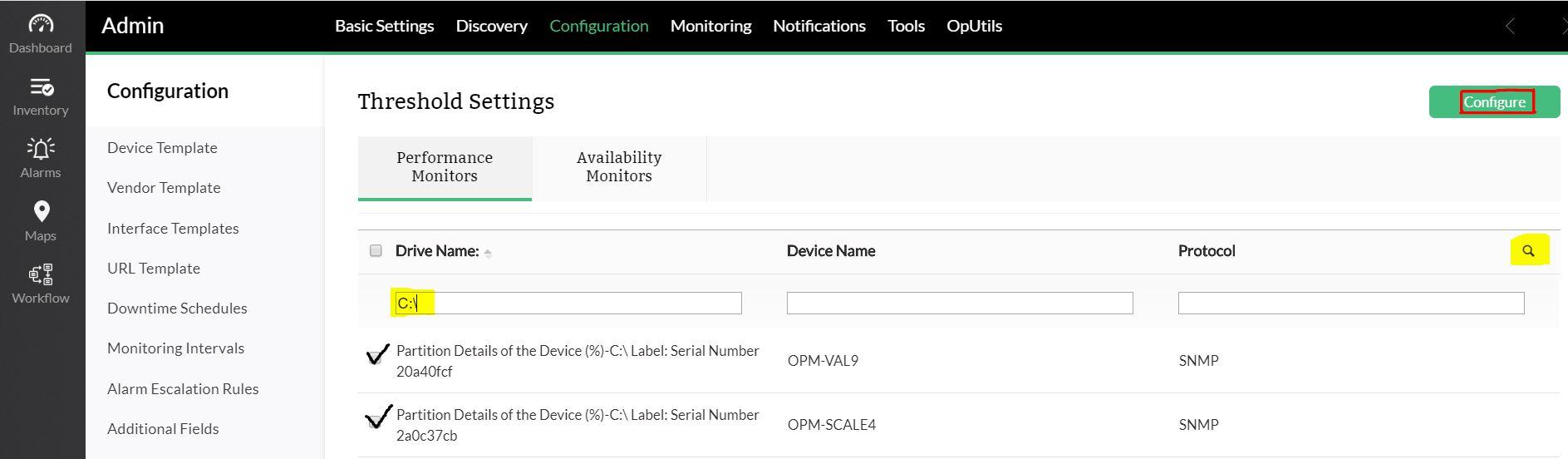This screenshot has height=459, width=1568.
Task: Click the Device Name filter field
Action: tap(959, 304)
